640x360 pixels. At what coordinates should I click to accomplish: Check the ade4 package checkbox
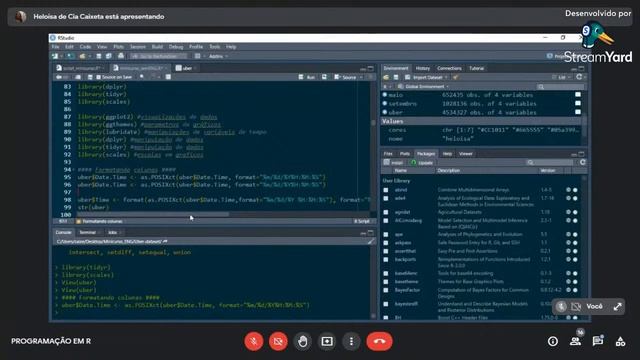tap(386, 198)
